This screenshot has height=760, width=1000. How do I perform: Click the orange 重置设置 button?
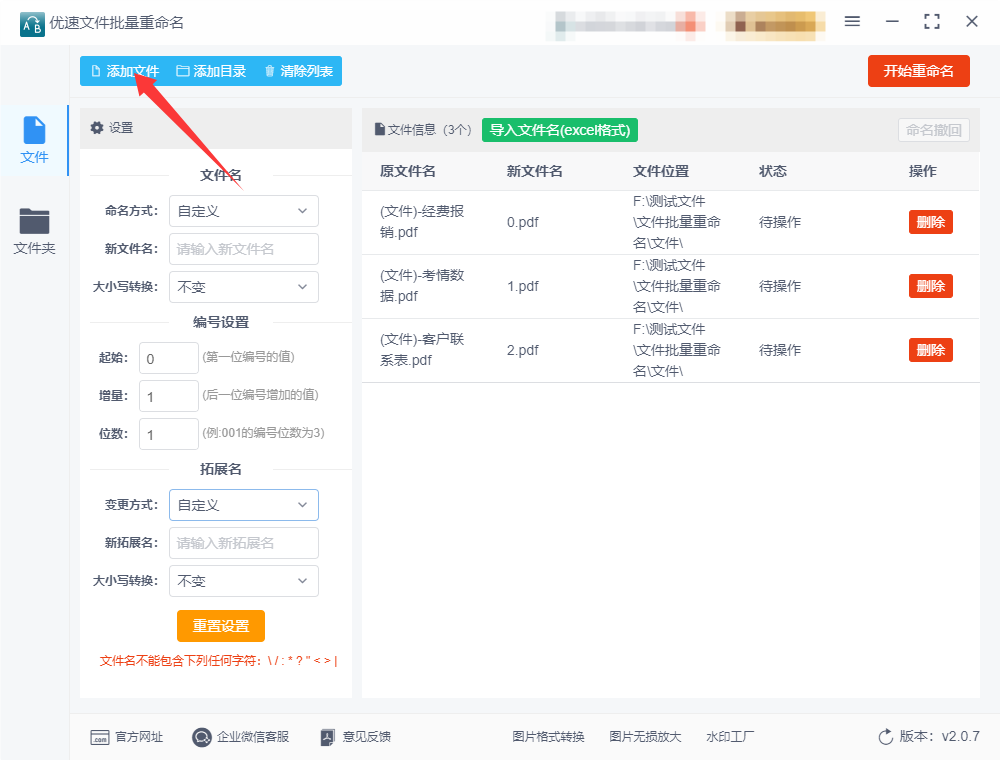click(x=221, y=626)
